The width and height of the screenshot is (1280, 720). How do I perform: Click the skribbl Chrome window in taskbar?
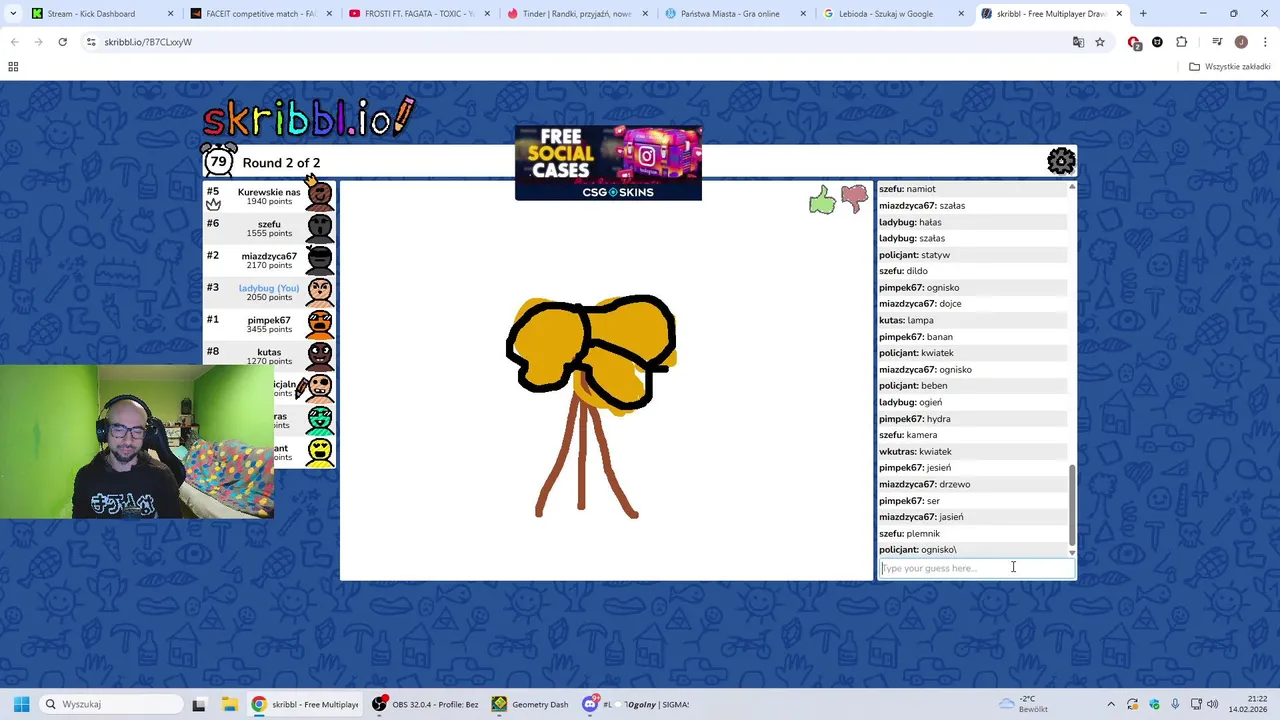305,704
